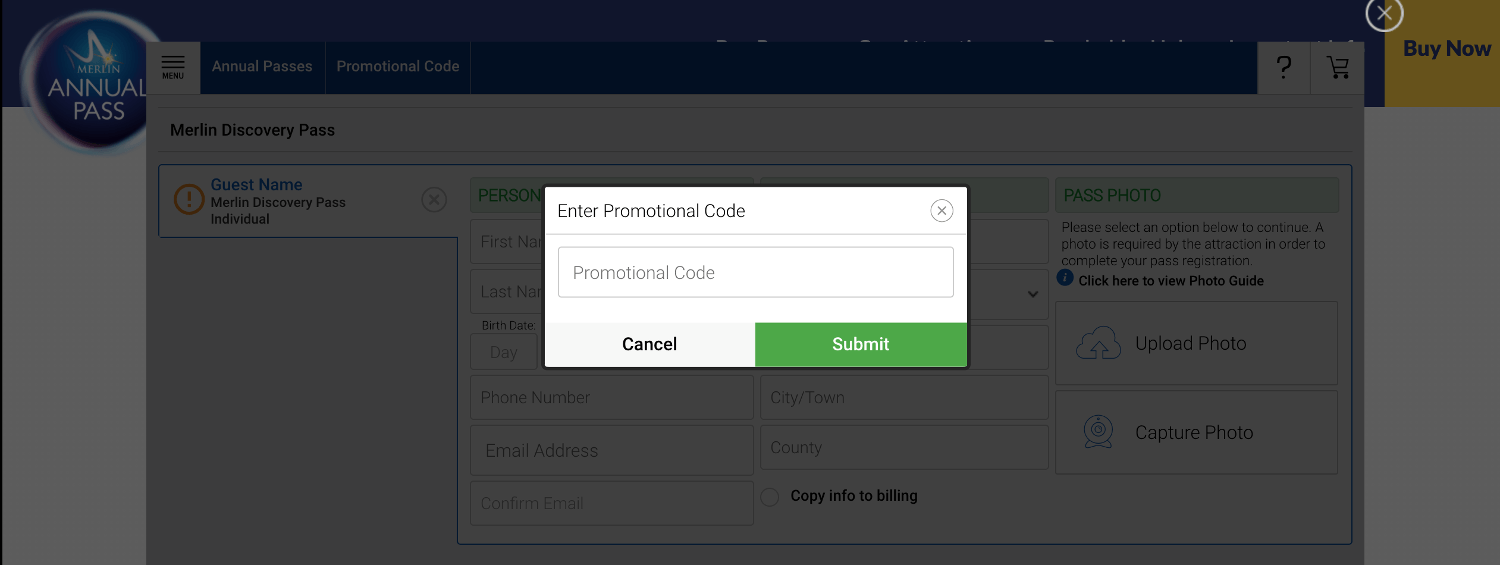The image size is (1500, 565).
Task: Close the promotional code dialog with X
Action: click(941, 211)
